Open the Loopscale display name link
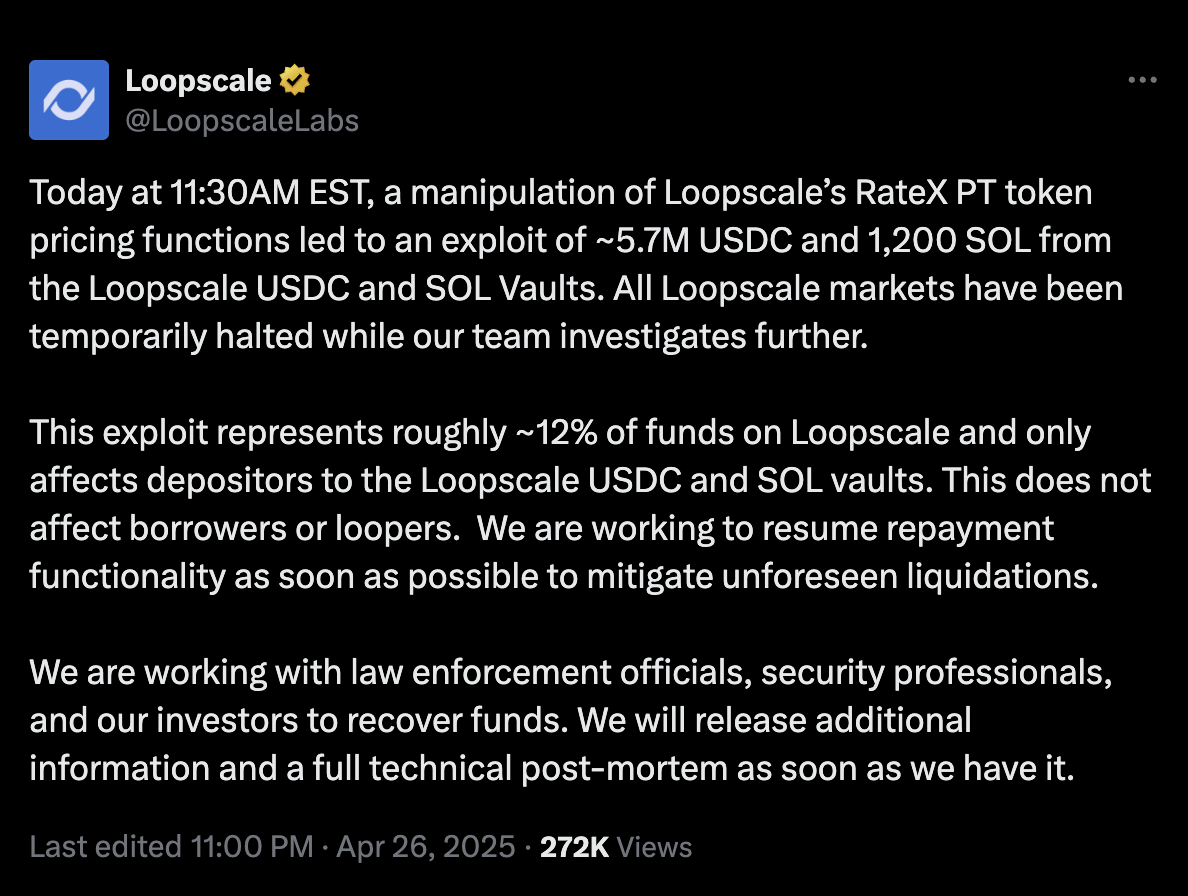This screenshot has height=896, width=1188. [x=198, y=80]
